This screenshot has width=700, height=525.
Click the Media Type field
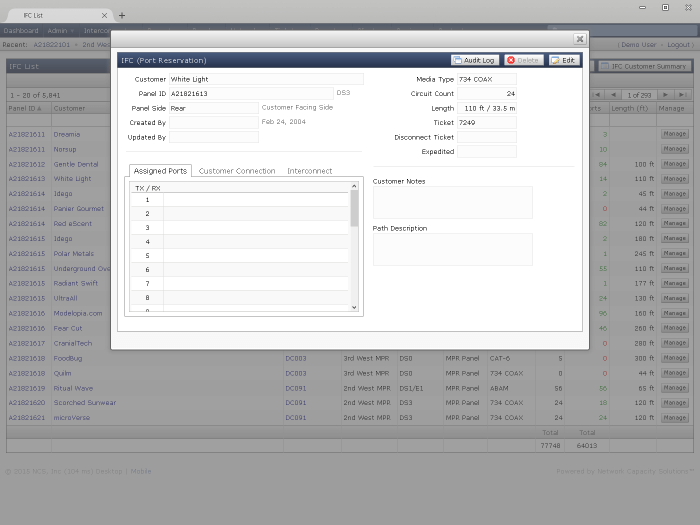pos(486,79)
